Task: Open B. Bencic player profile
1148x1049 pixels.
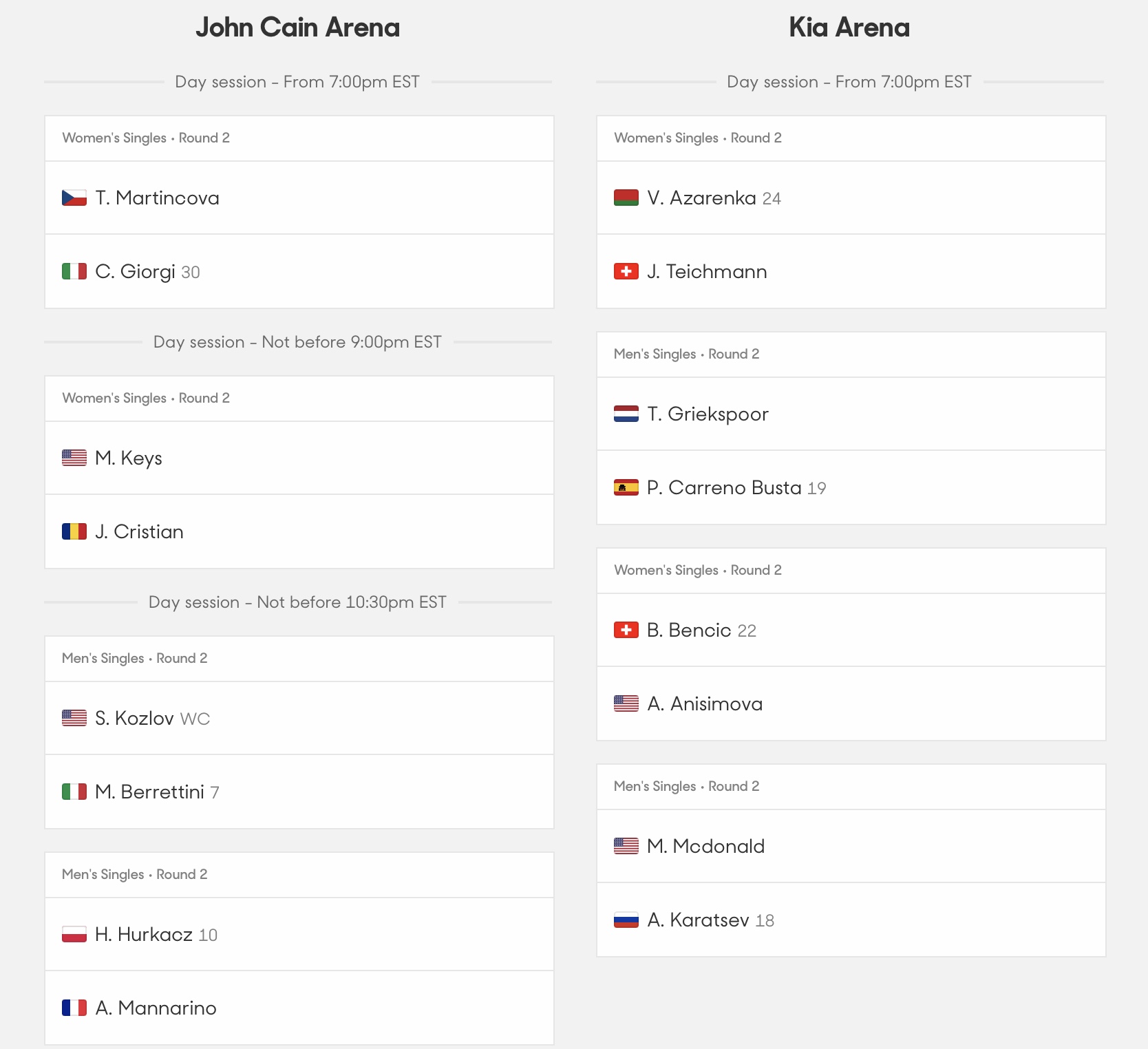Action: tap(689, 630)
